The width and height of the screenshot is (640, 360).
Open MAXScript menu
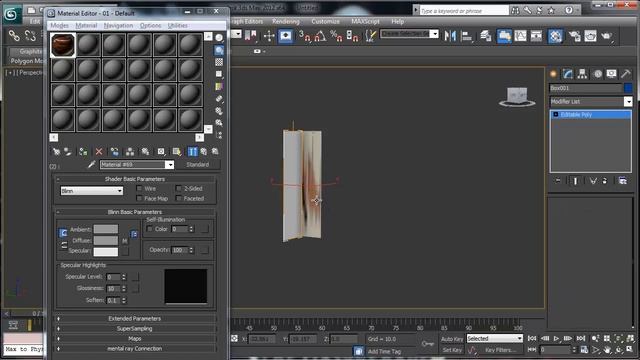tap(365, 21)
